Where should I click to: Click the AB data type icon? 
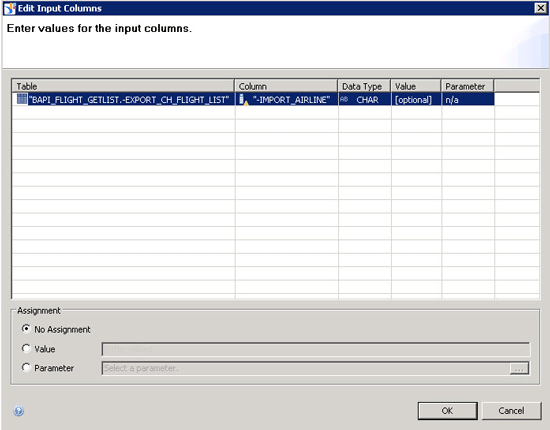click(x=344, y=99)
